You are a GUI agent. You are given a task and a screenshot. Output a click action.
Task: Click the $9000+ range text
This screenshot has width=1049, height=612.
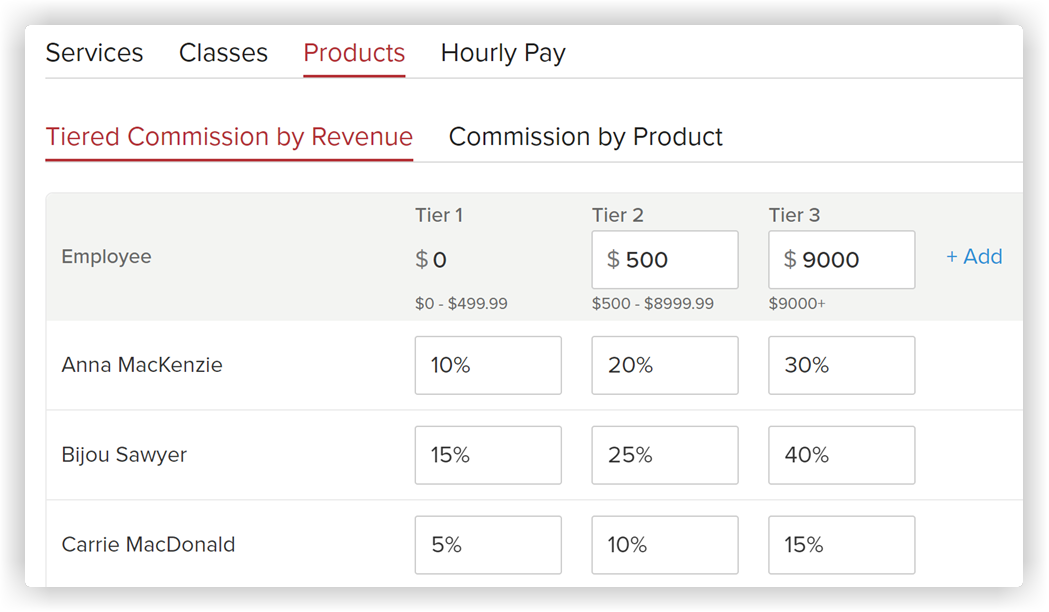[797, 304]
